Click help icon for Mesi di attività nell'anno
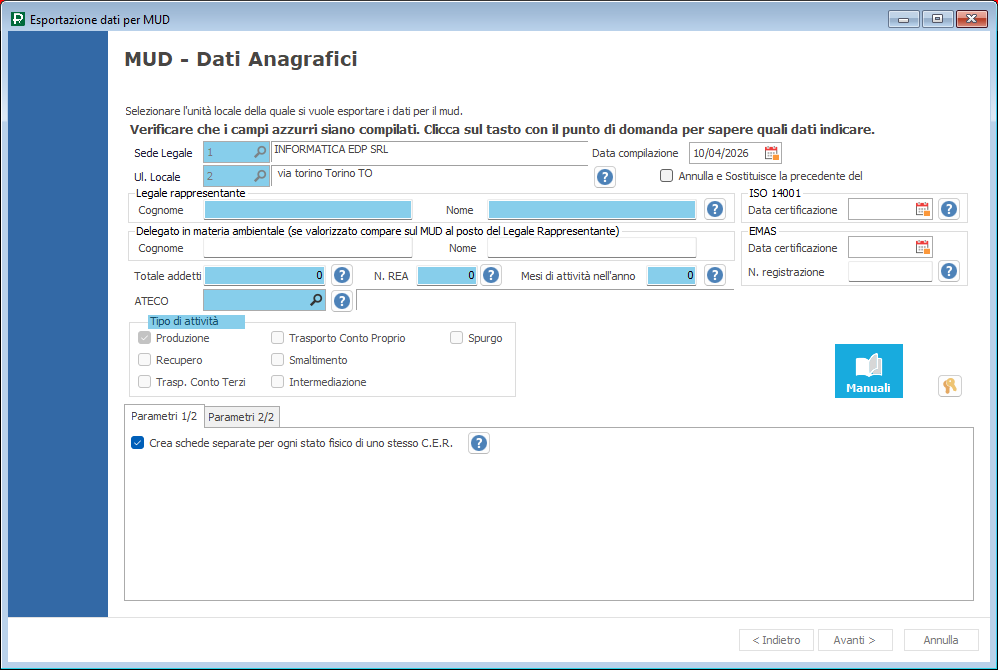The width and height of the screenshot is (998, 670). click(714, 275)
